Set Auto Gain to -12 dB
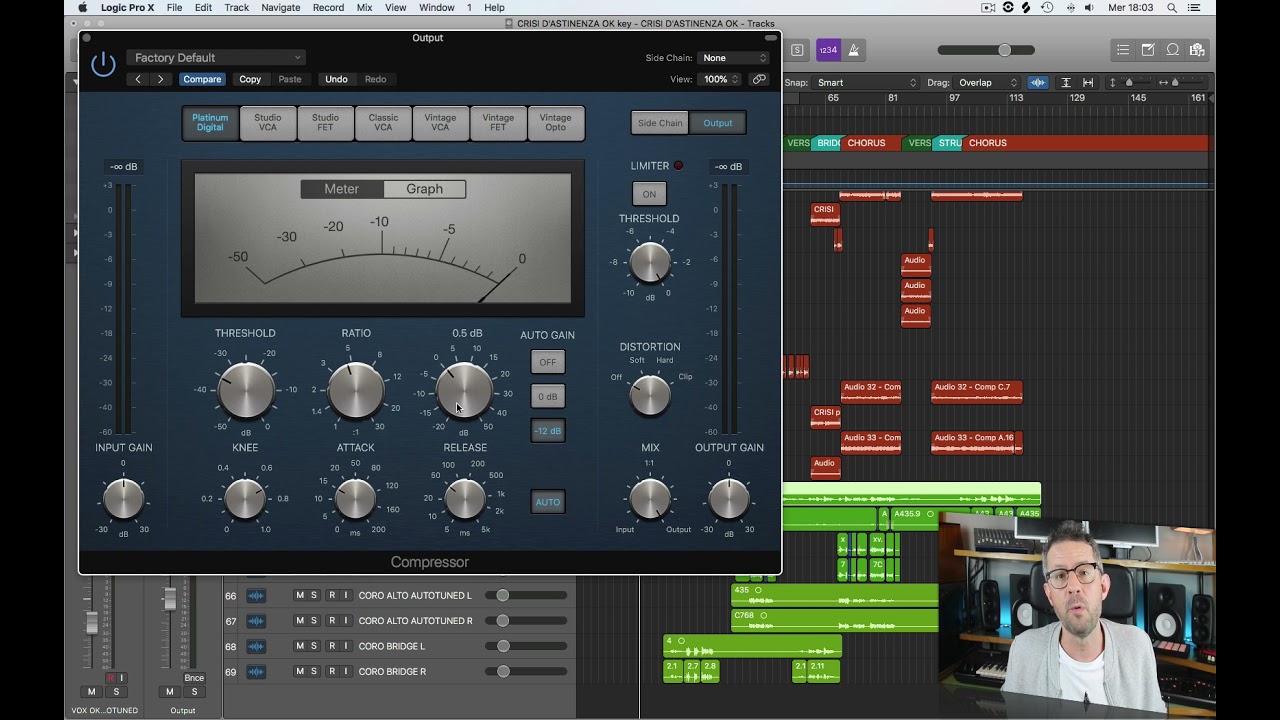 point(548,431)
